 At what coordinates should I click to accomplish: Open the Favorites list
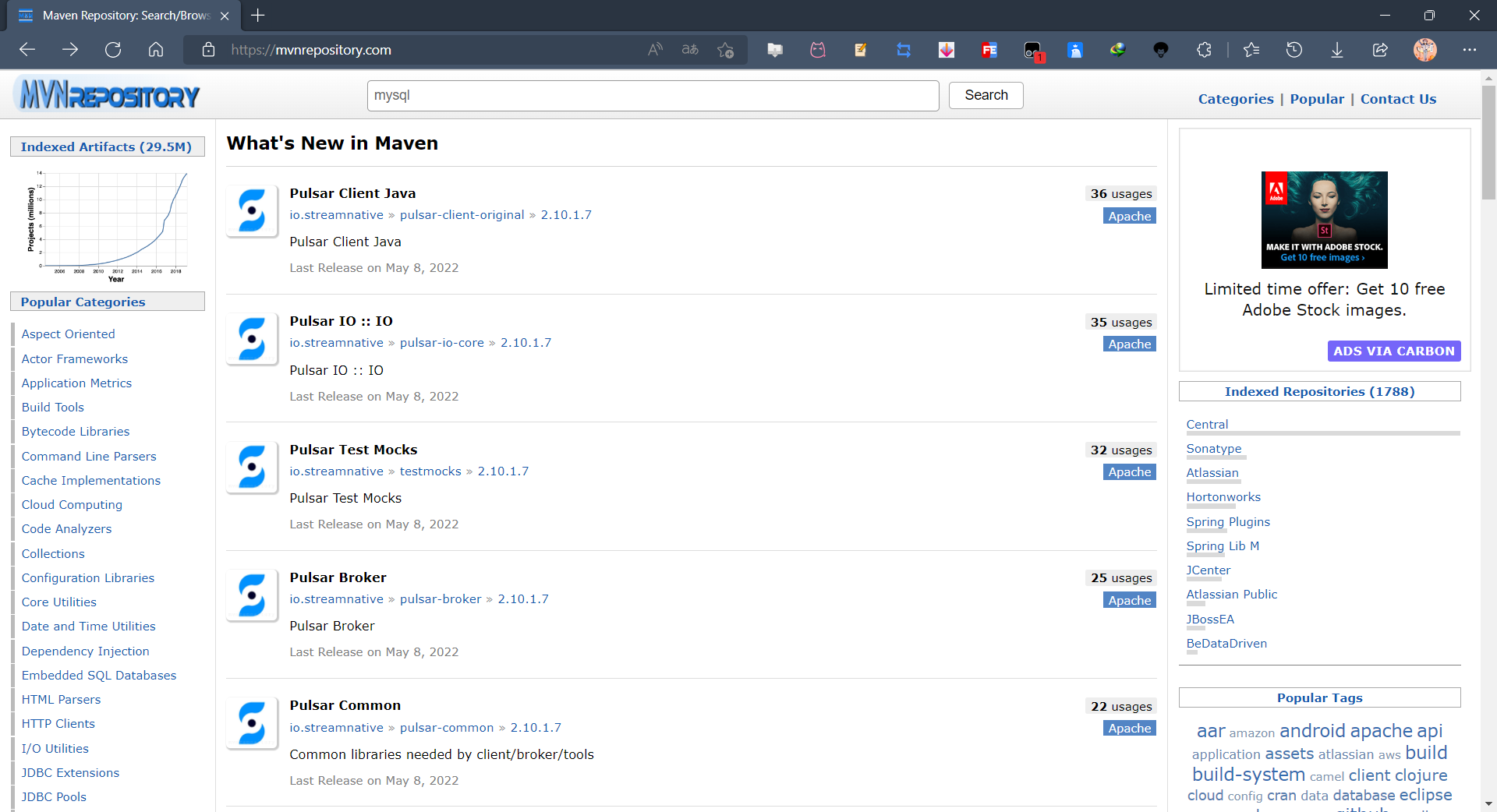click(x=1251, y=50)
